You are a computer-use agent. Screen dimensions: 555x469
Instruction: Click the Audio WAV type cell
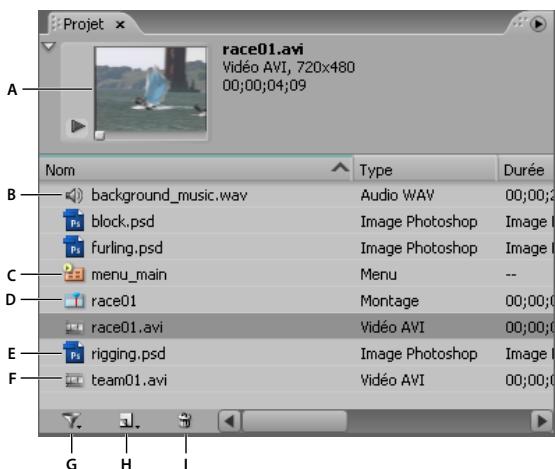(x=397, y=195)
